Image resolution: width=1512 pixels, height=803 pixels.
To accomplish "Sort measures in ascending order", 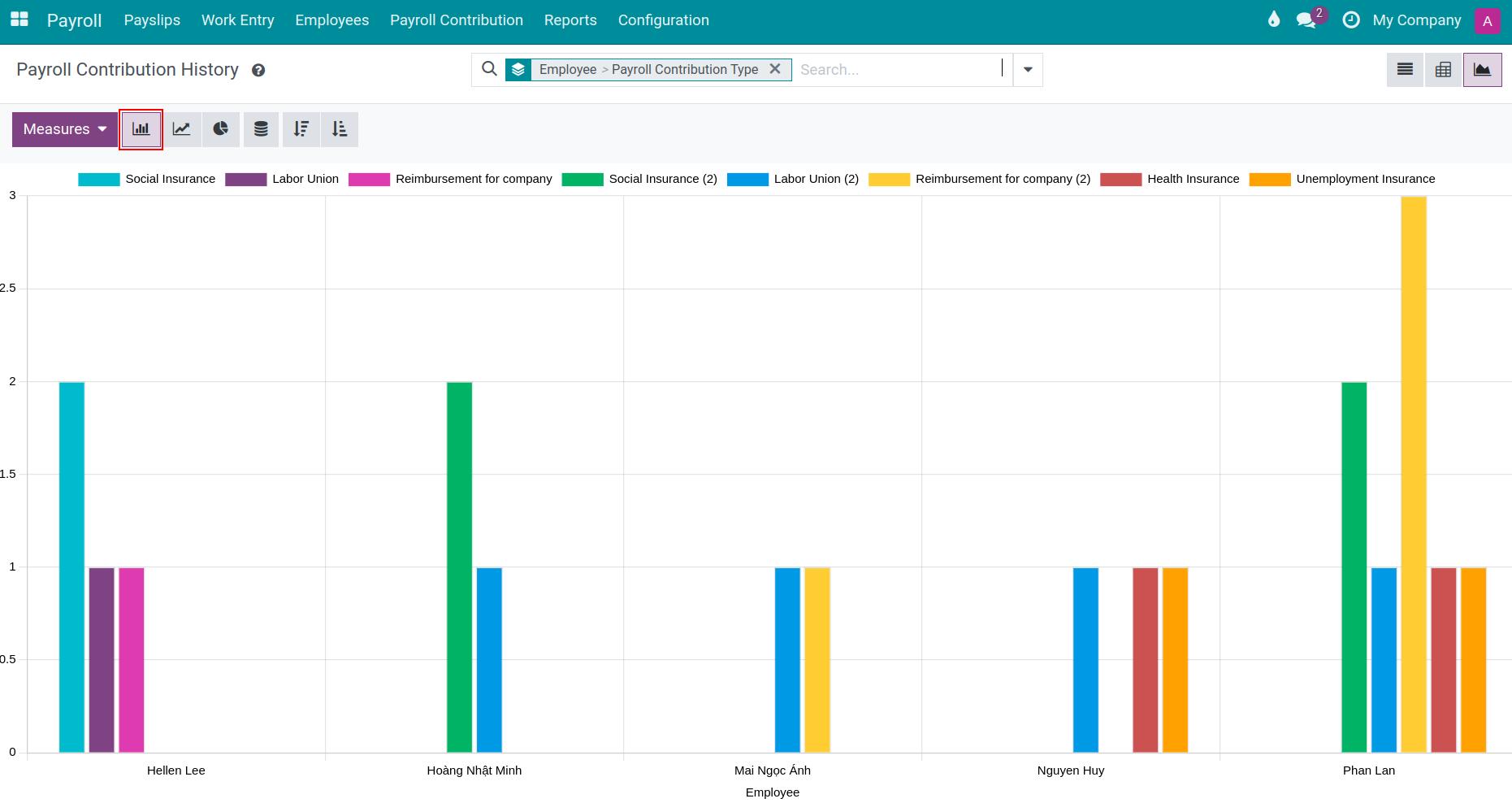I will click(340, 128).
